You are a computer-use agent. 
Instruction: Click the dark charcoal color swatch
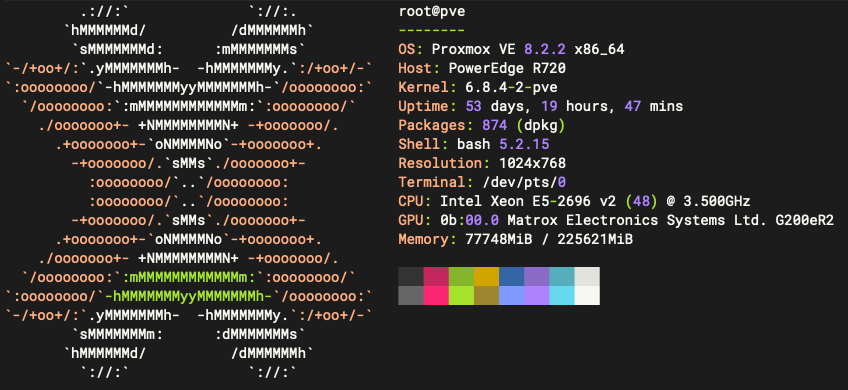click(x=411, y=276)
